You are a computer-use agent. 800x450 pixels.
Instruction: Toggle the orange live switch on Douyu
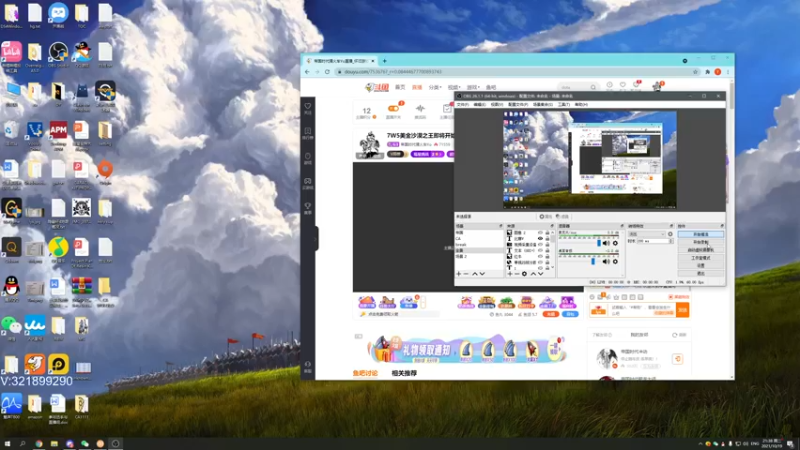pos(393,108)
